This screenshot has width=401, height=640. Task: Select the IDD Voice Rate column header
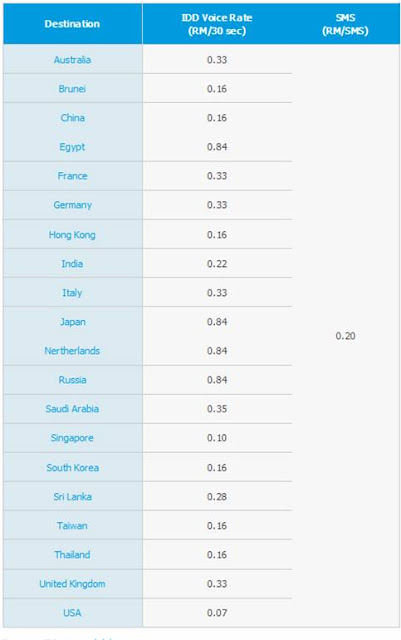tap(217, 24)
